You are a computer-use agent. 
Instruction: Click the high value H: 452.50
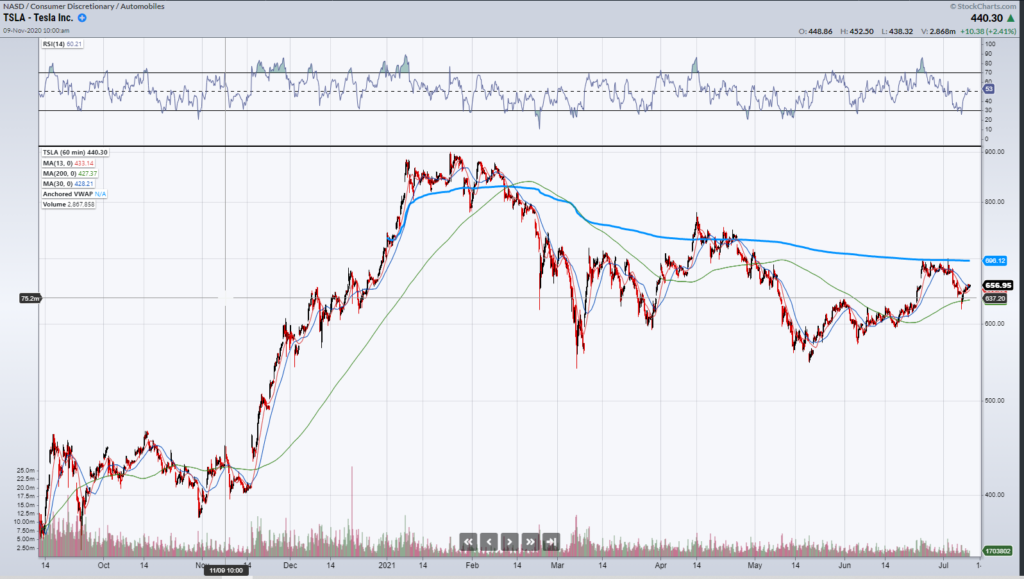coord(856,31)
